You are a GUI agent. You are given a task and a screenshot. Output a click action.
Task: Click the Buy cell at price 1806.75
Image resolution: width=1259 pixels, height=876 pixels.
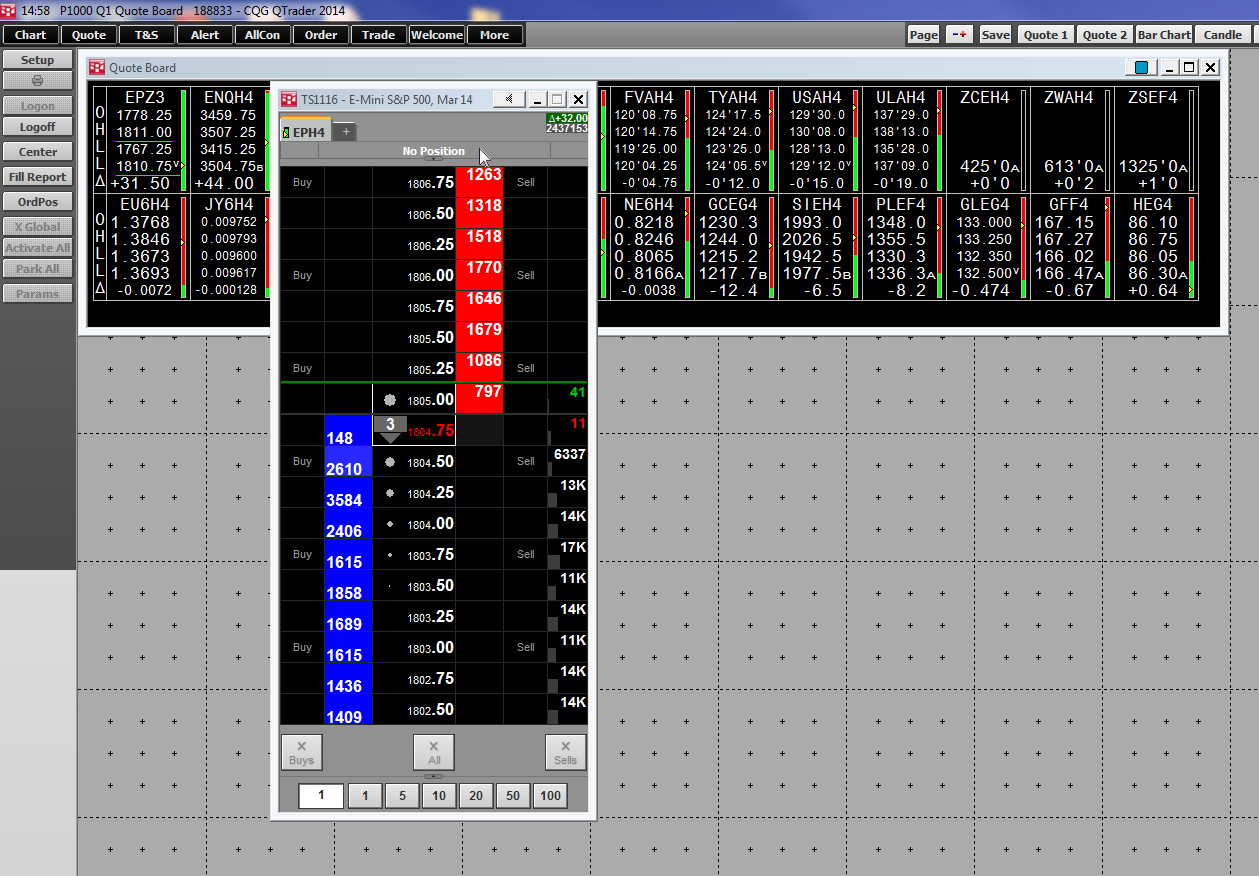pyautogui.click(x=302, y=183)
